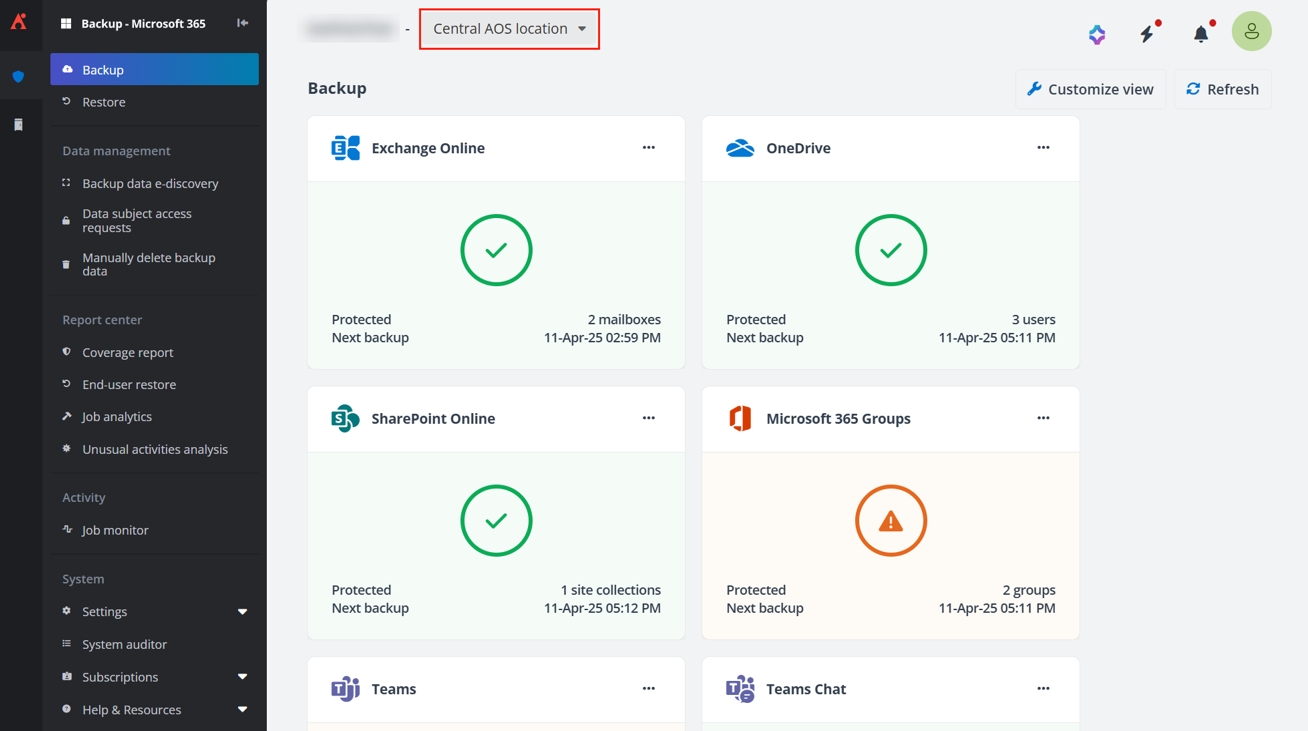The image size is (1308, 731).
Task: Collapse the sidebar using the arrow icon
Action: 242,23
